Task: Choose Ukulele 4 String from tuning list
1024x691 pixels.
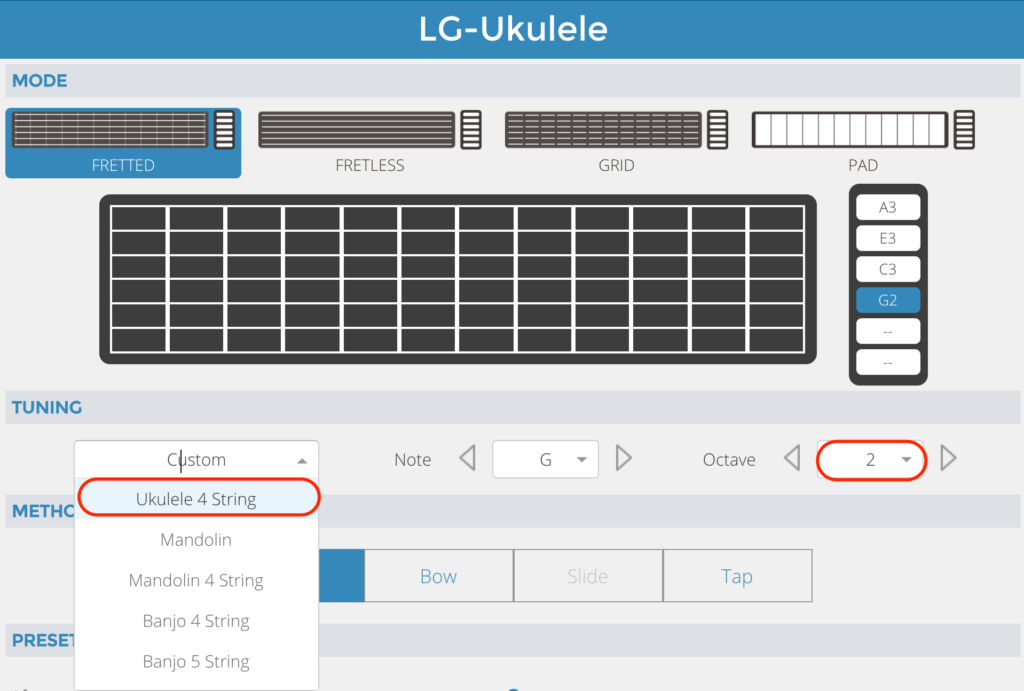Action: pos(197,499)
